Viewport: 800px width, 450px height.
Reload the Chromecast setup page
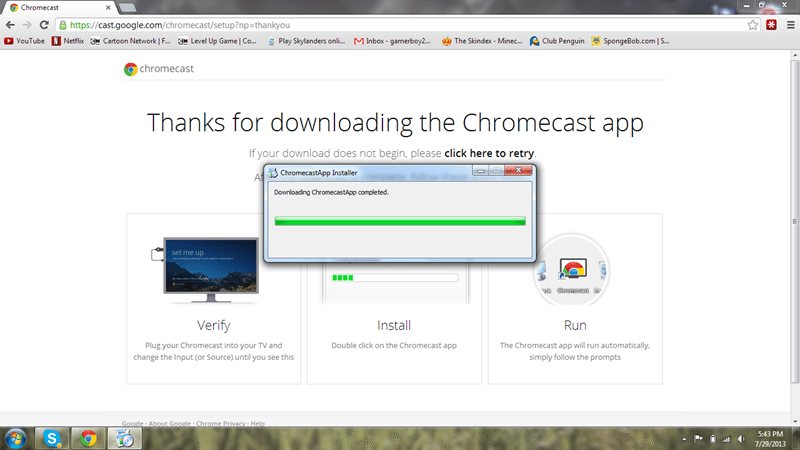pyautogui.click(x=44, y=24)
